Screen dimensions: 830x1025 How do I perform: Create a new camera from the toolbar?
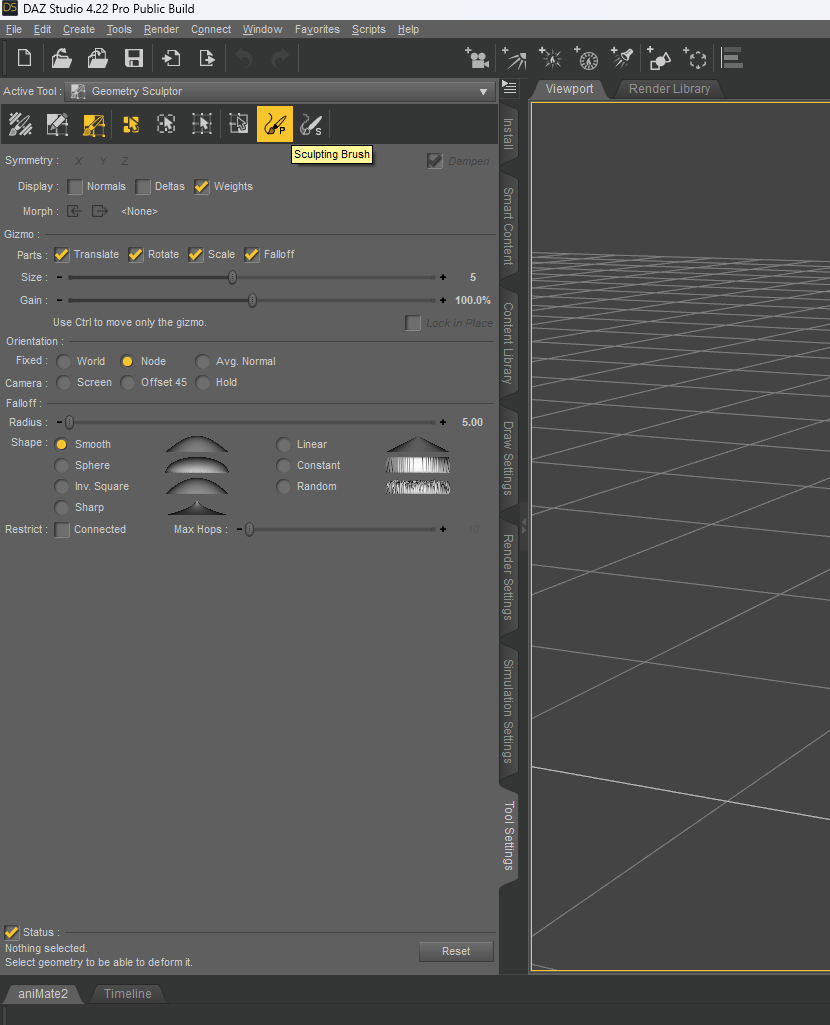[476, 58]
